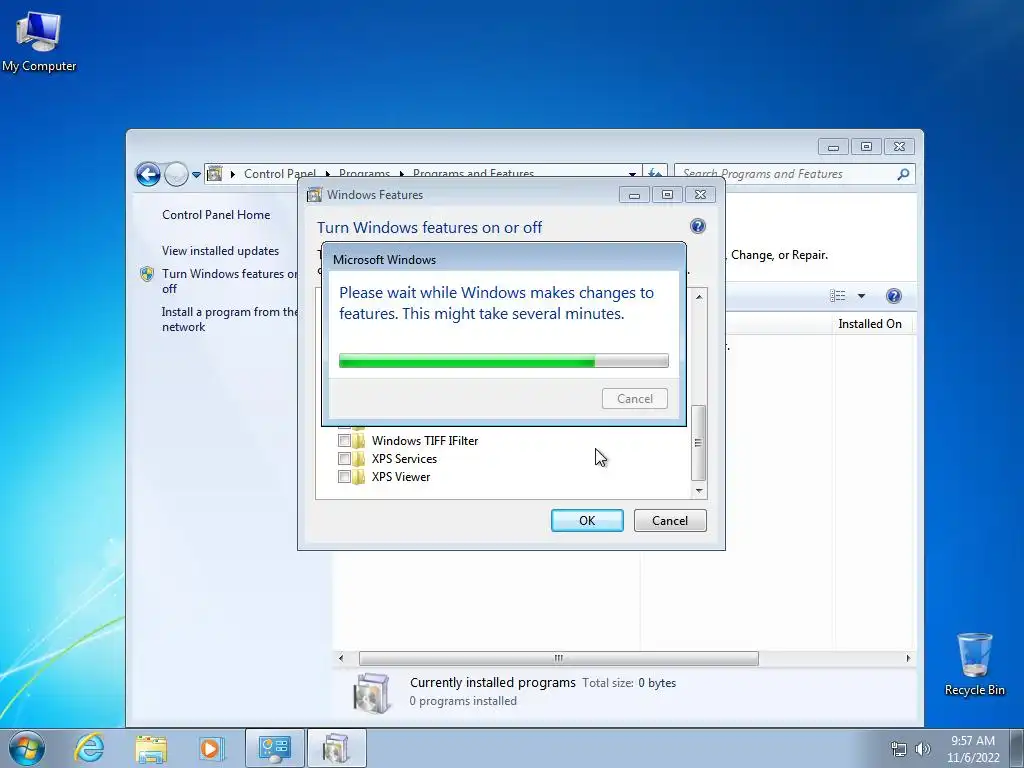
Task: Open the network tray icon
Action: [x=899, y=749]
